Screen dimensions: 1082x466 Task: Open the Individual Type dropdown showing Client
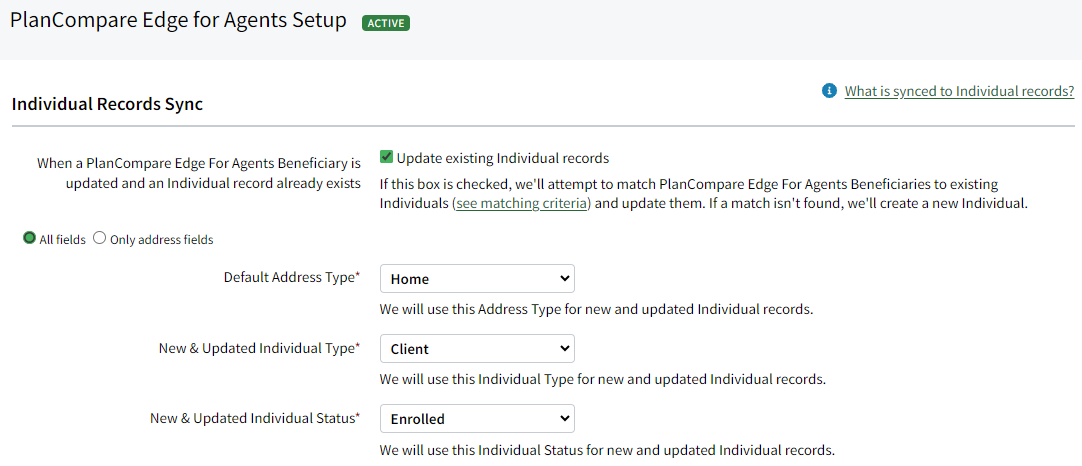click(477, 349)
